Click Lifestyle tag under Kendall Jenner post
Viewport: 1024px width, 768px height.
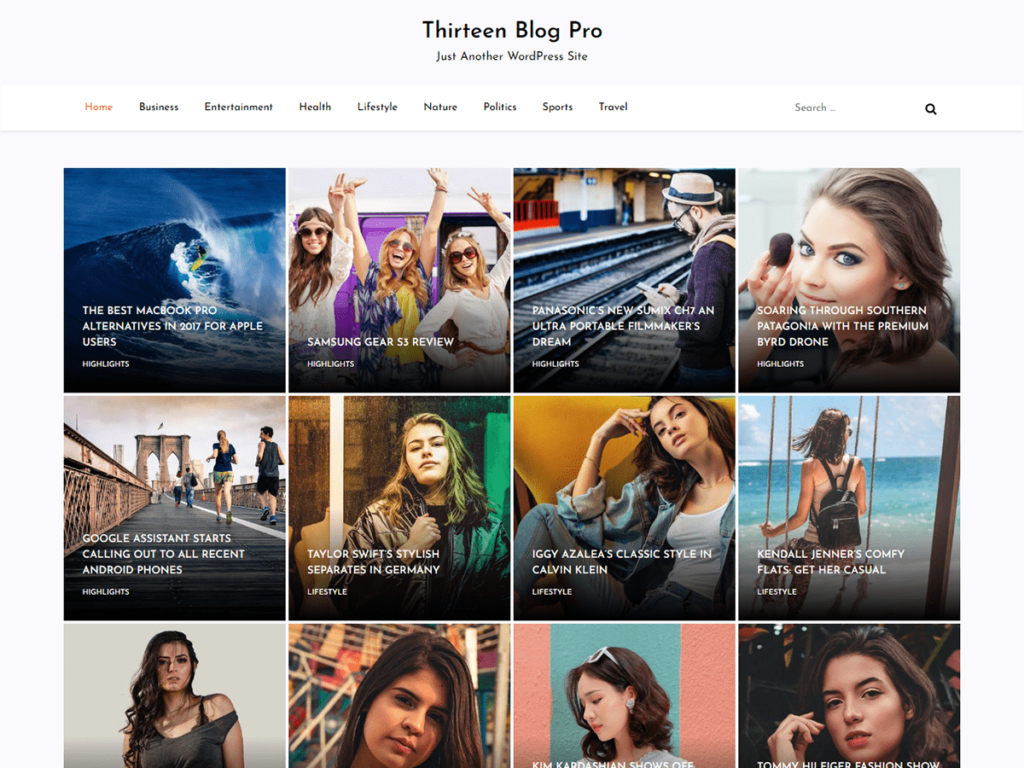pos(776,592)
